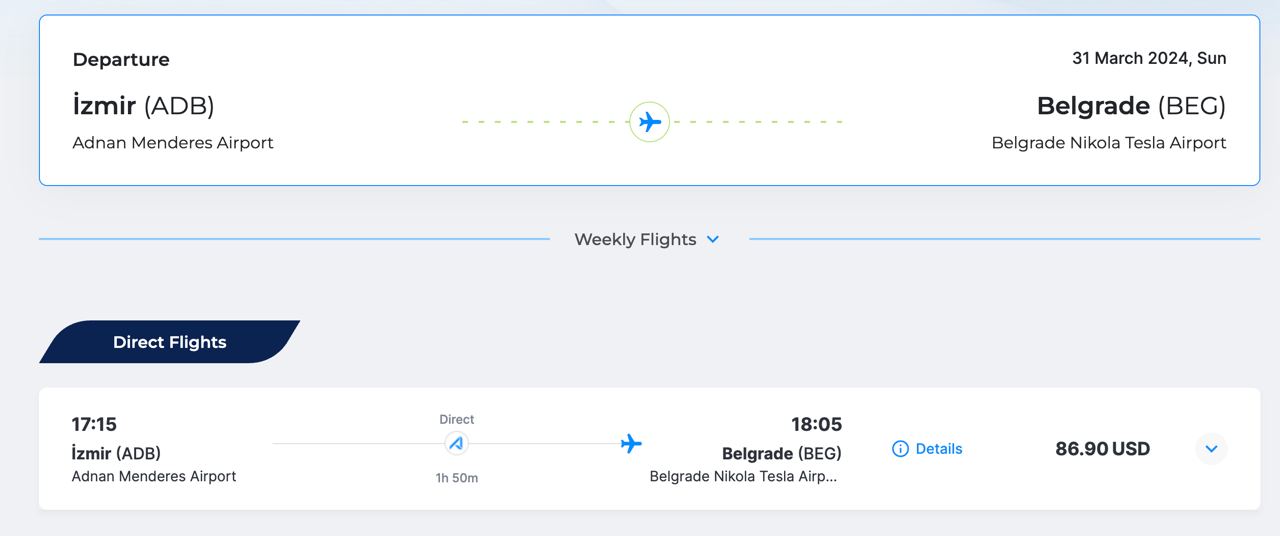Click the info icon beside Details

click(900, 449)
